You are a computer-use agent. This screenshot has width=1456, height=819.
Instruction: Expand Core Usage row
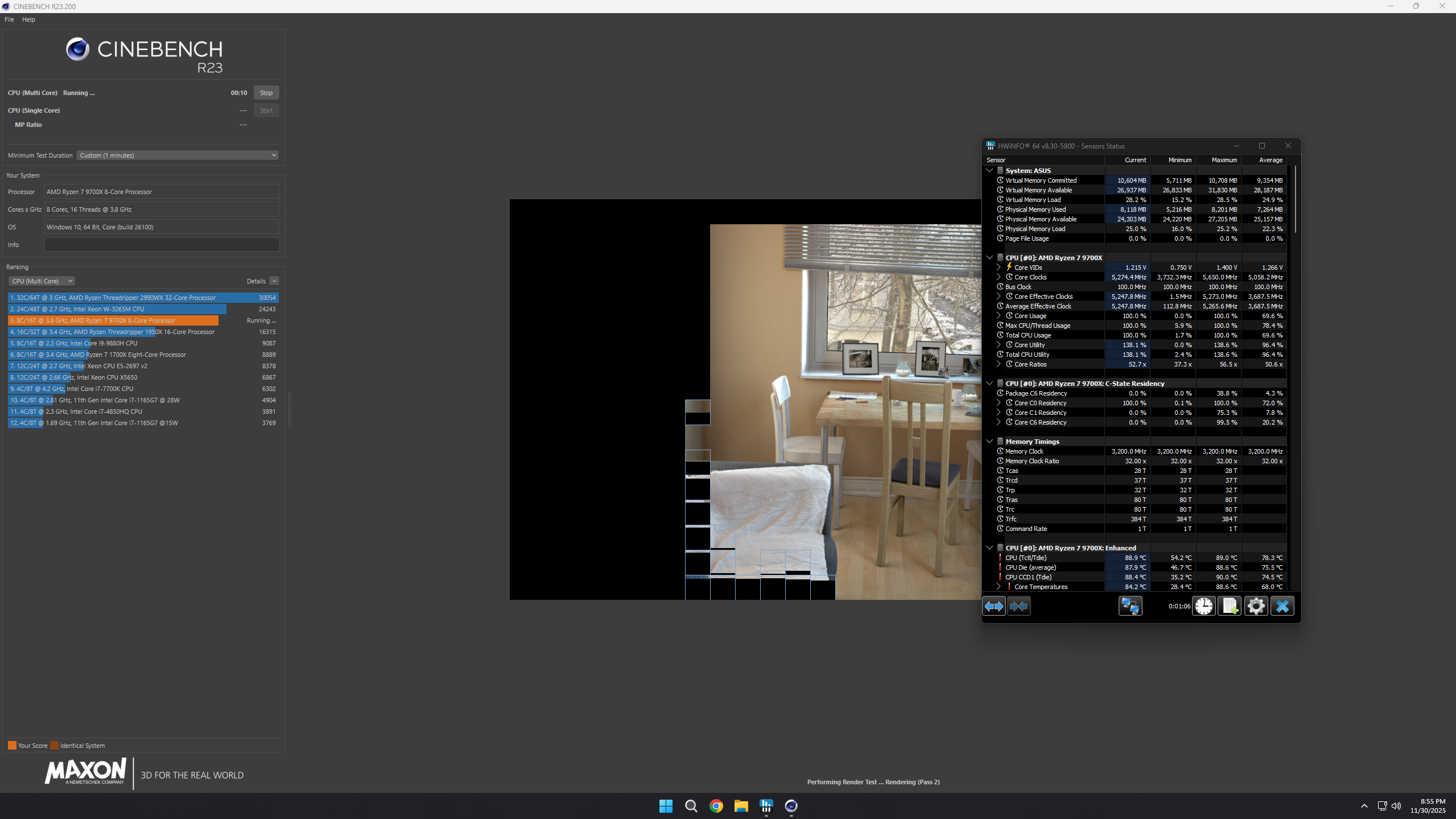999,315
